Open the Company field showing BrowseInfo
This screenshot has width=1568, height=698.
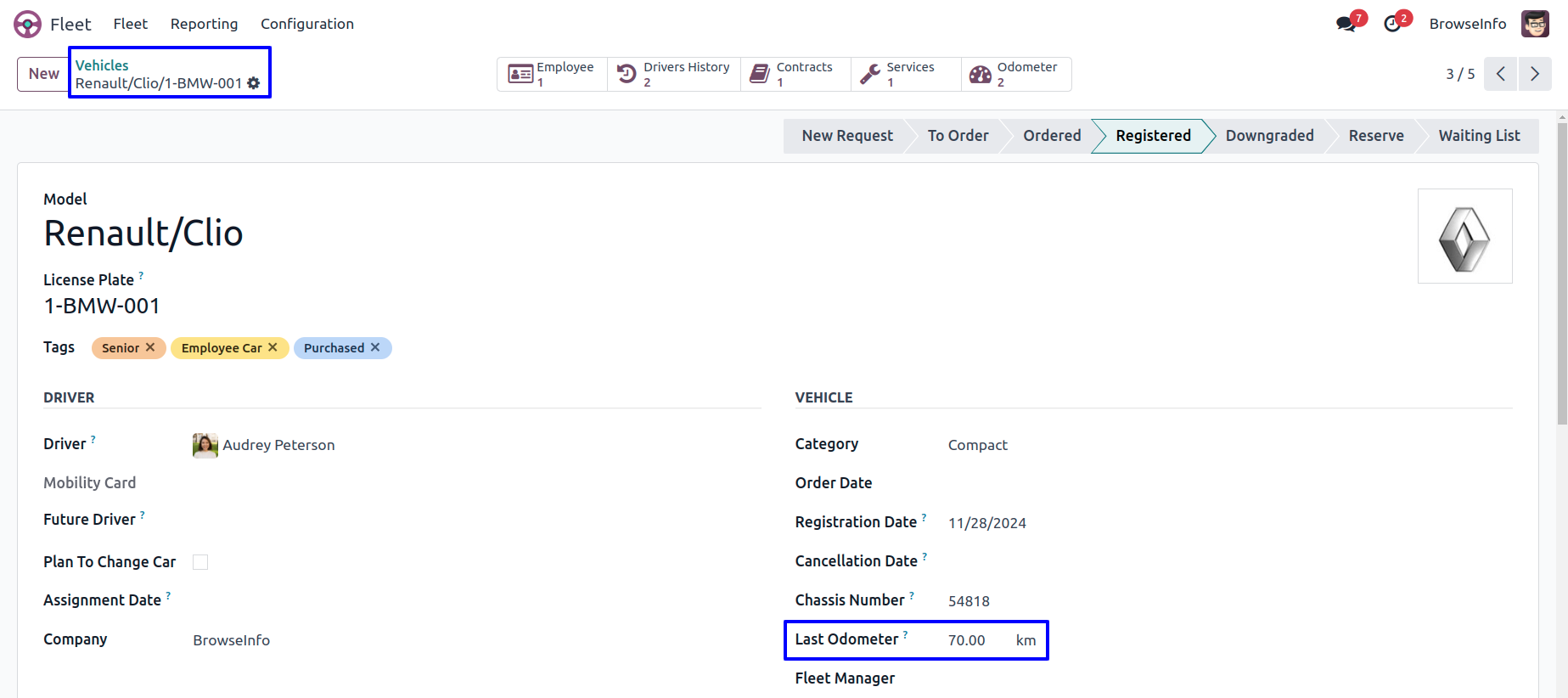click(475, 640)
